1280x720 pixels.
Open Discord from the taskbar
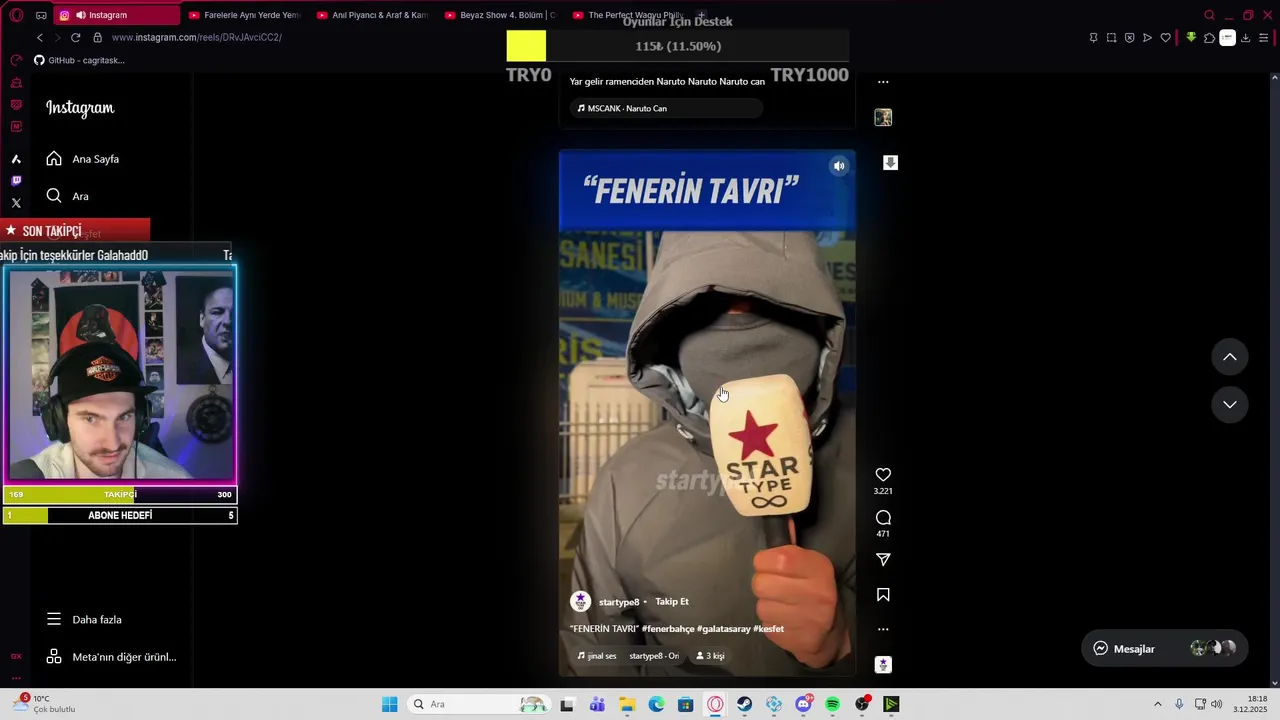click(803, 704)
